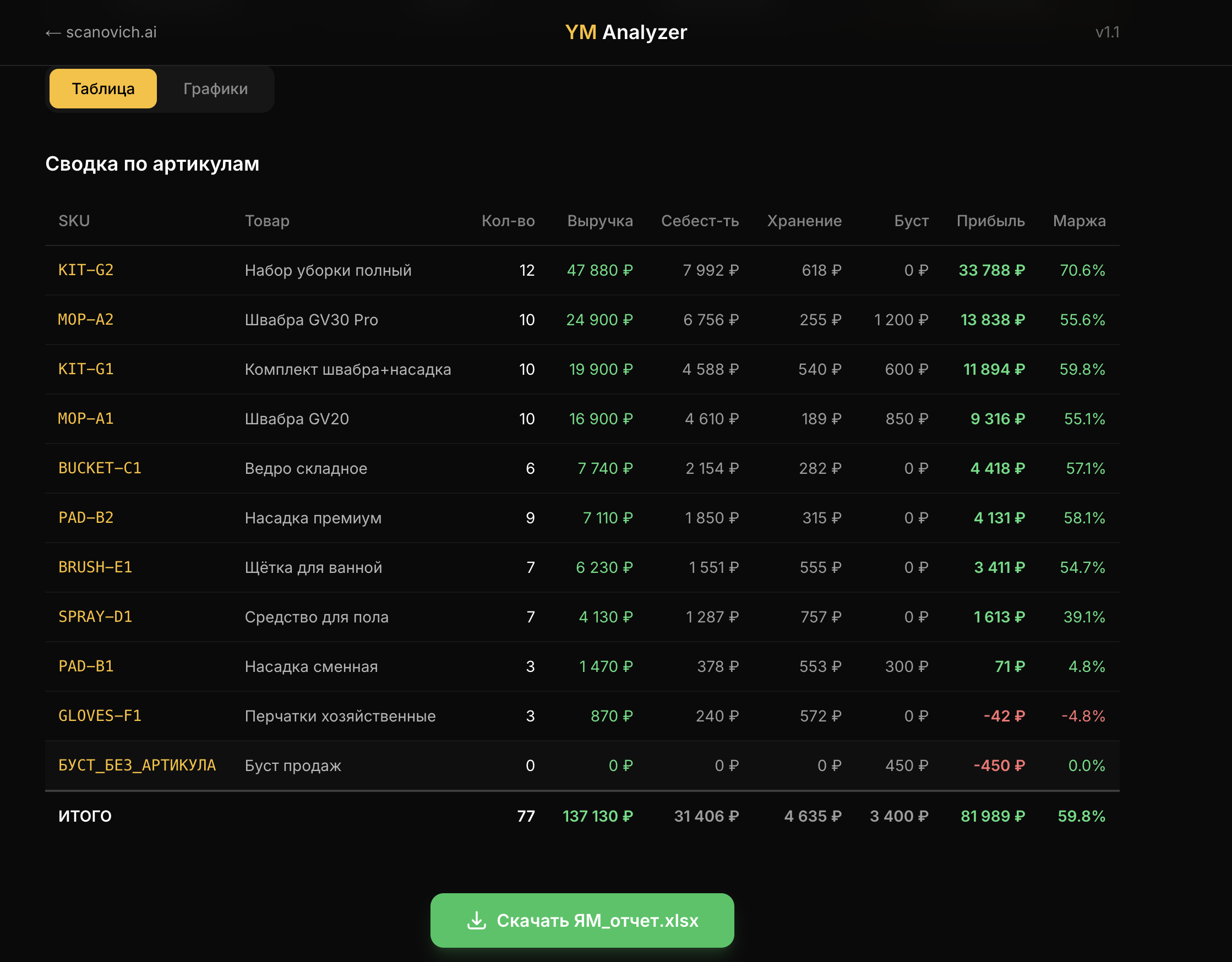Click product name Швабра GV30 Pro
1232x962 pixels.
click(312, 320)
